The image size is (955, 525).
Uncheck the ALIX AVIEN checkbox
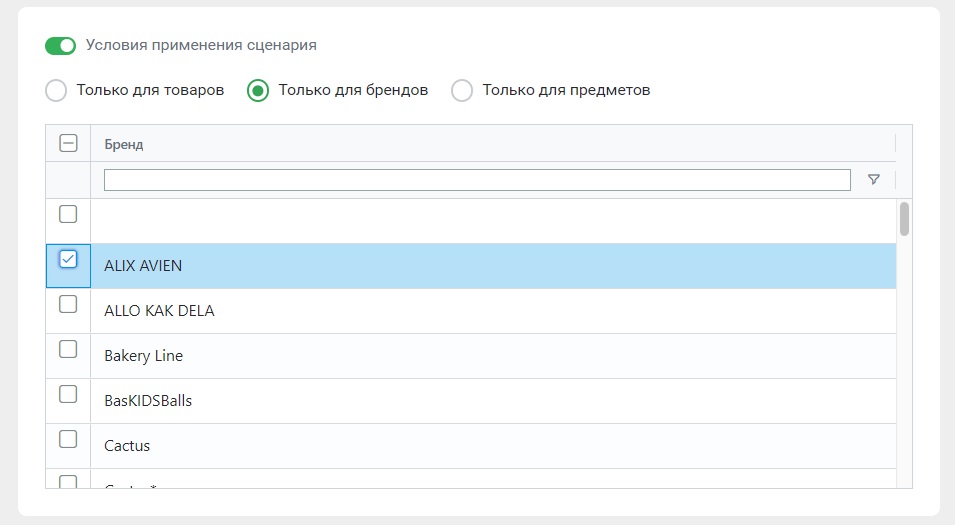[x=68, y=259]
